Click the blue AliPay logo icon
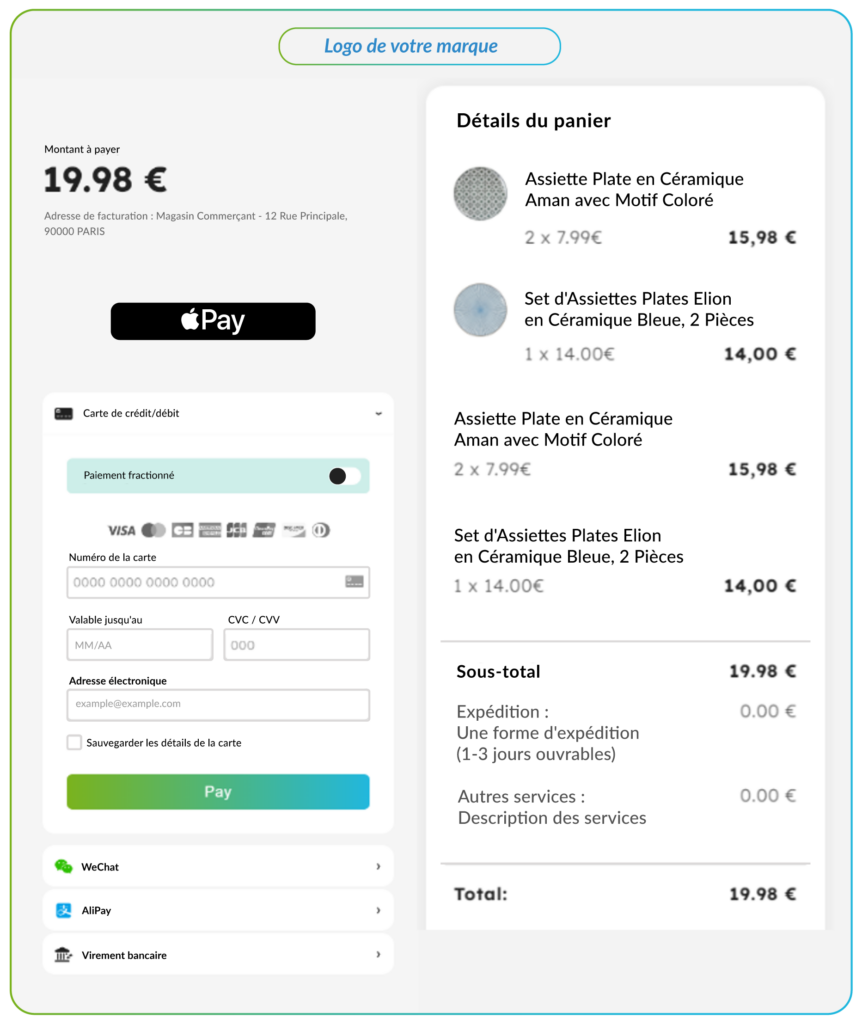Image resolution: width=856 pixels, height=1024 pixels. point(63,910)
